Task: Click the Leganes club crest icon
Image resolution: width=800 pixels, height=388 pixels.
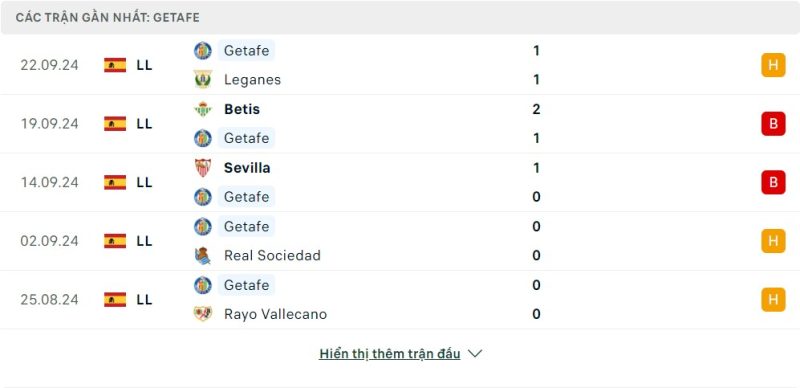Action: 203,80
